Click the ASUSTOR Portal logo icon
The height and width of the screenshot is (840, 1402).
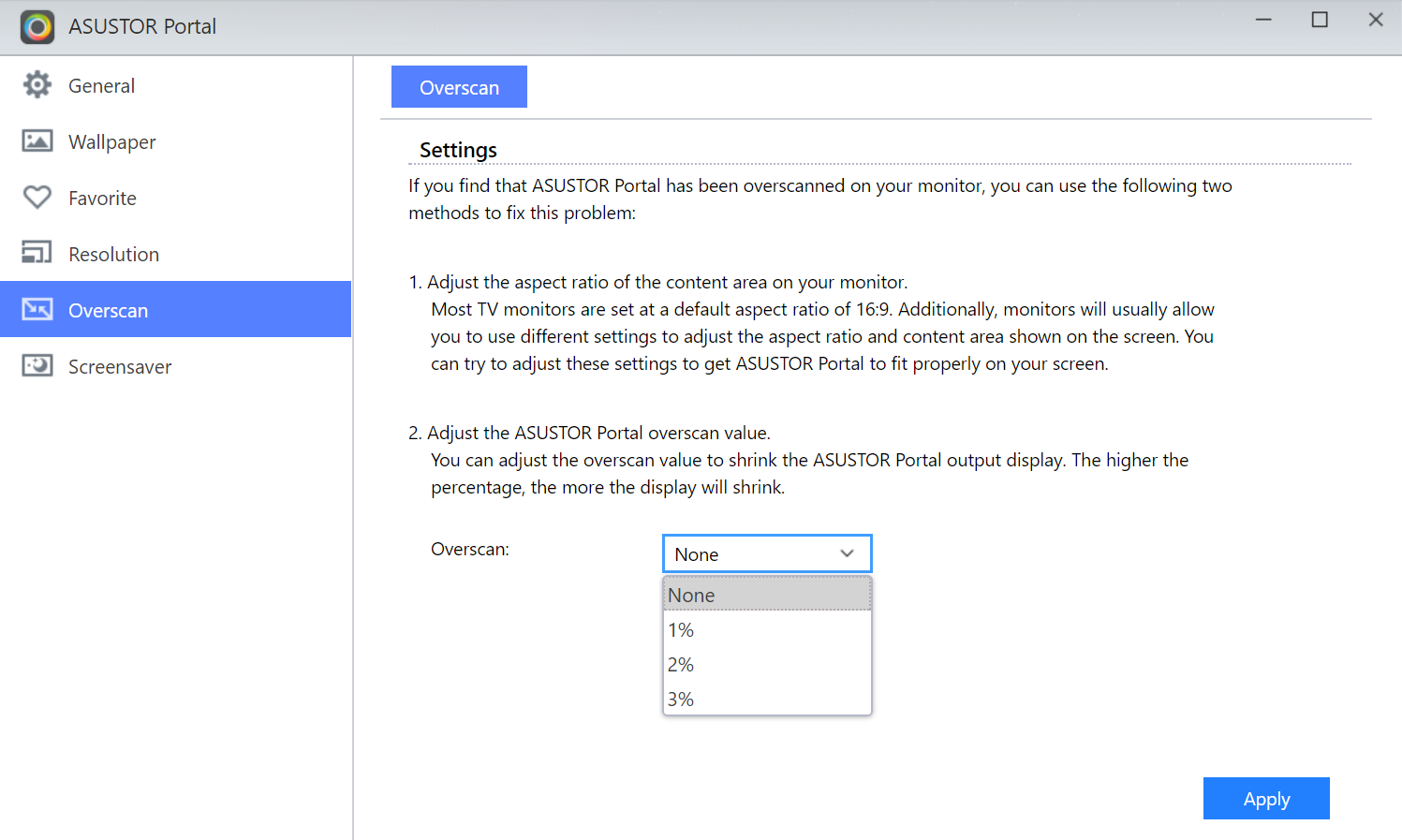click(37, 27)
